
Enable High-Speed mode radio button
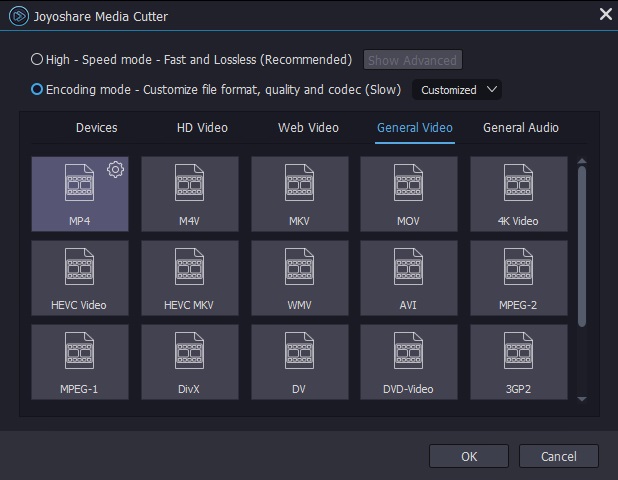point(37,60)
